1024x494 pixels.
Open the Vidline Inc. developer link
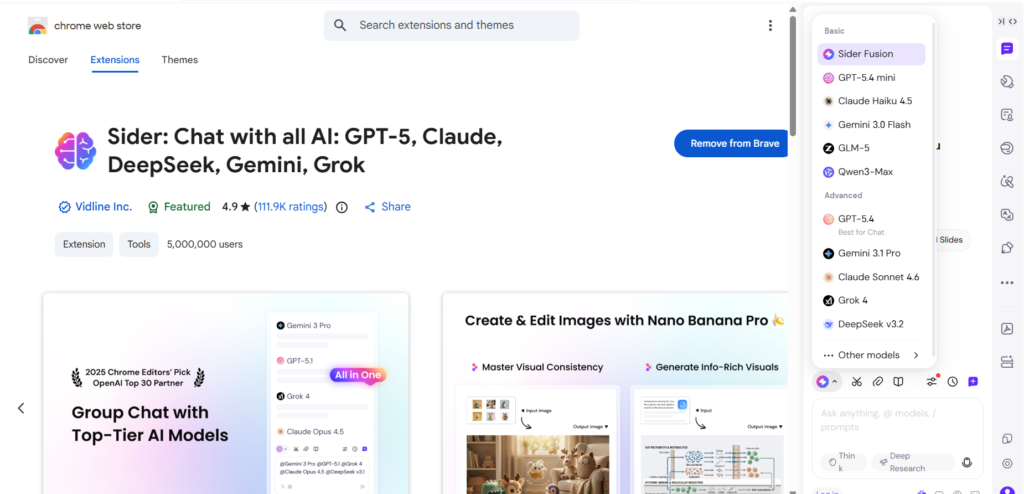point(103,207)
